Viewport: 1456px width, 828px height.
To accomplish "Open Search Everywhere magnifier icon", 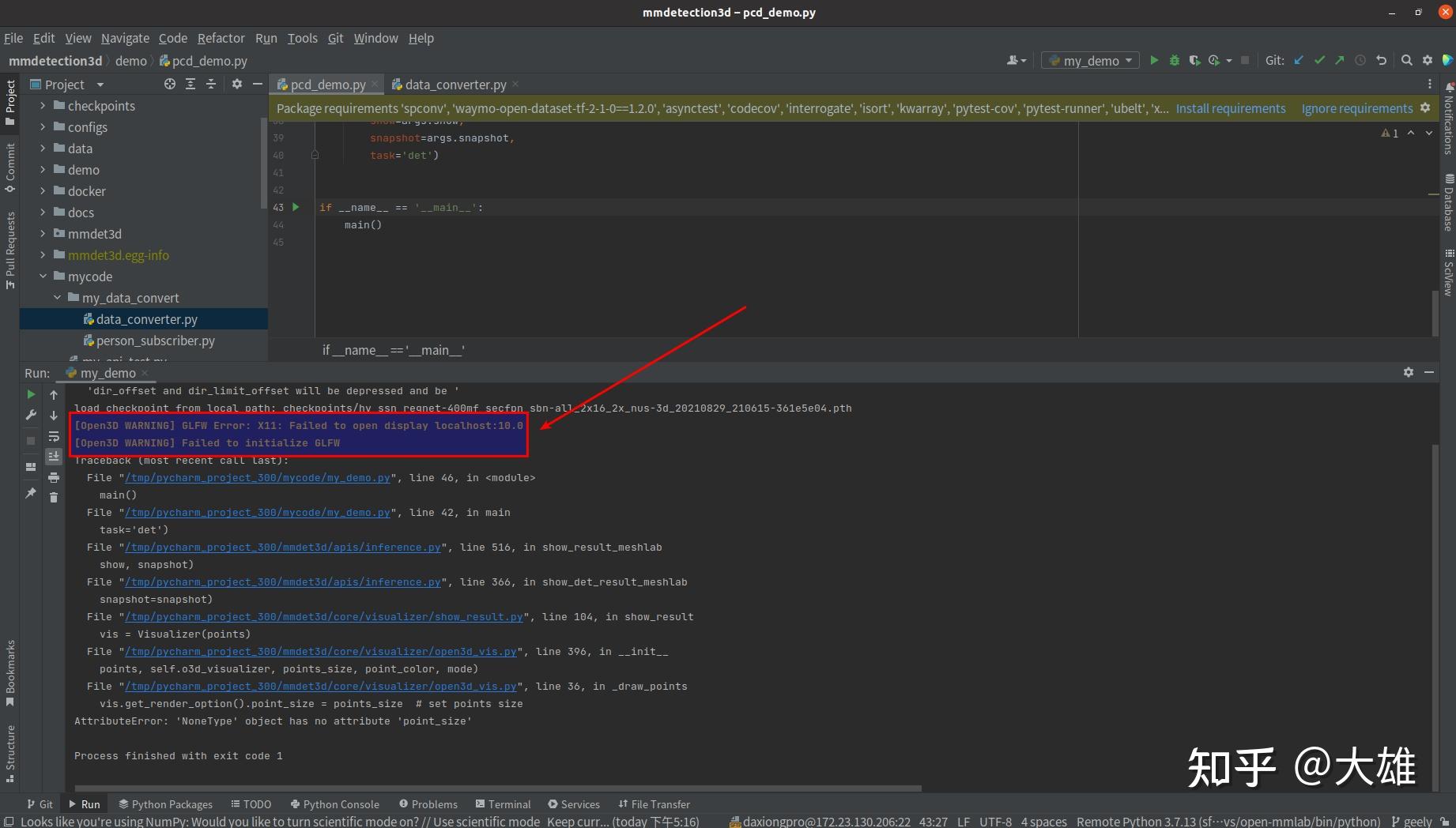I will click(1406, 61).
